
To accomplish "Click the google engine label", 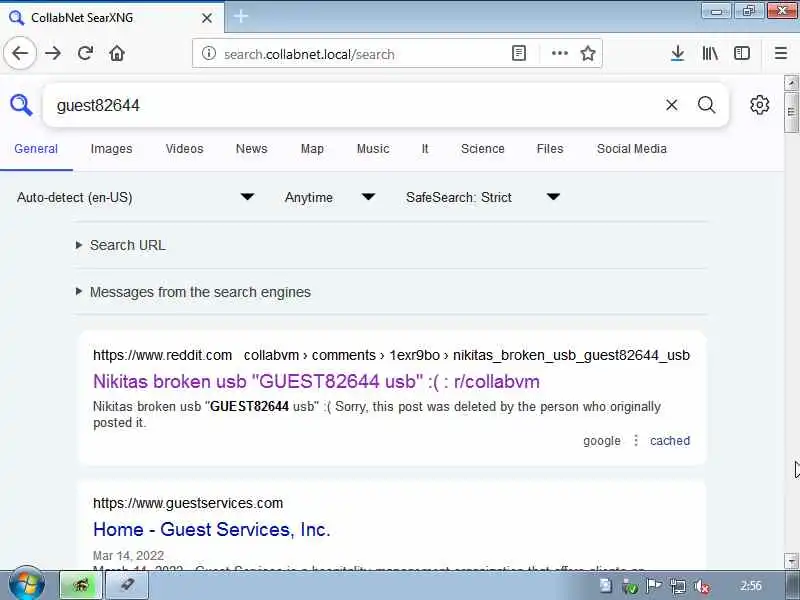I will coord(602,440).
